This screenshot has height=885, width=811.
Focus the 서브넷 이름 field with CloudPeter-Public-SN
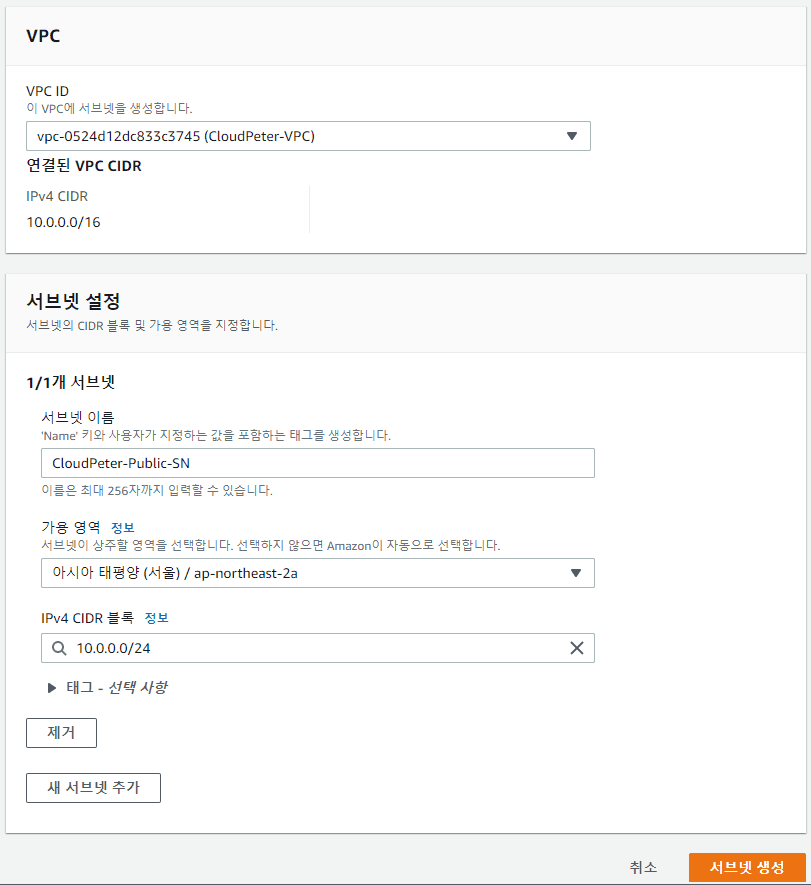318,463
